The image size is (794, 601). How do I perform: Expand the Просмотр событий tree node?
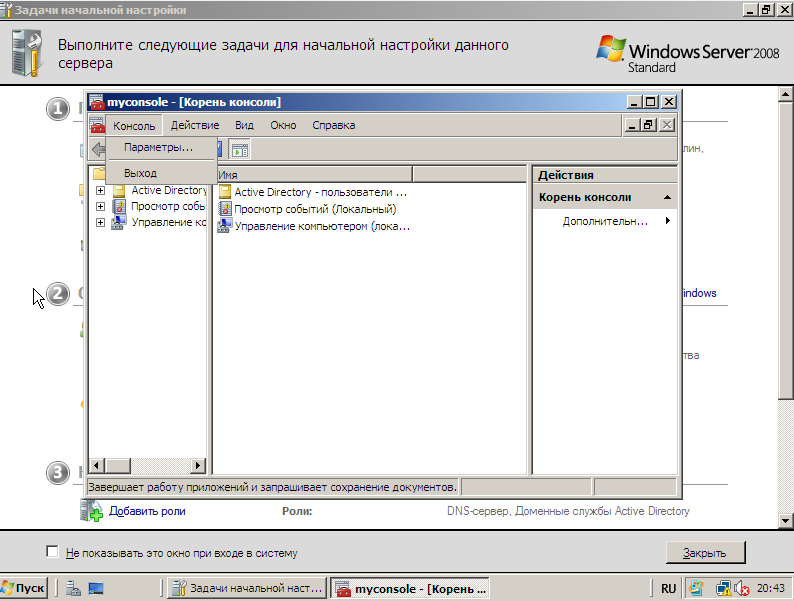[100, 207]
